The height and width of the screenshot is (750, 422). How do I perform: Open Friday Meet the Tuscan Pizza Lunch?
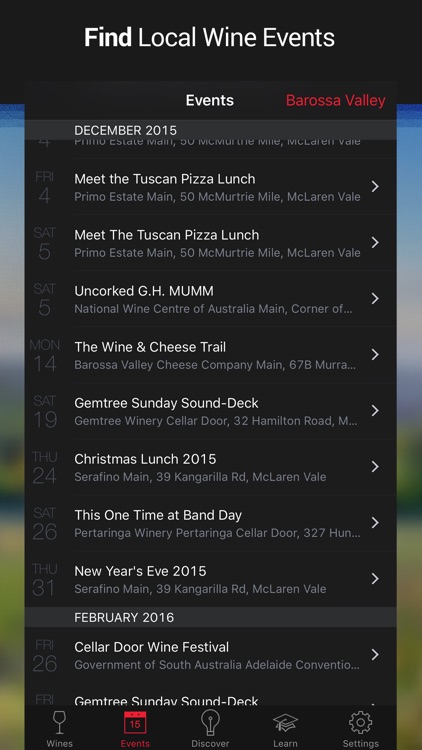tap(211, 187)
